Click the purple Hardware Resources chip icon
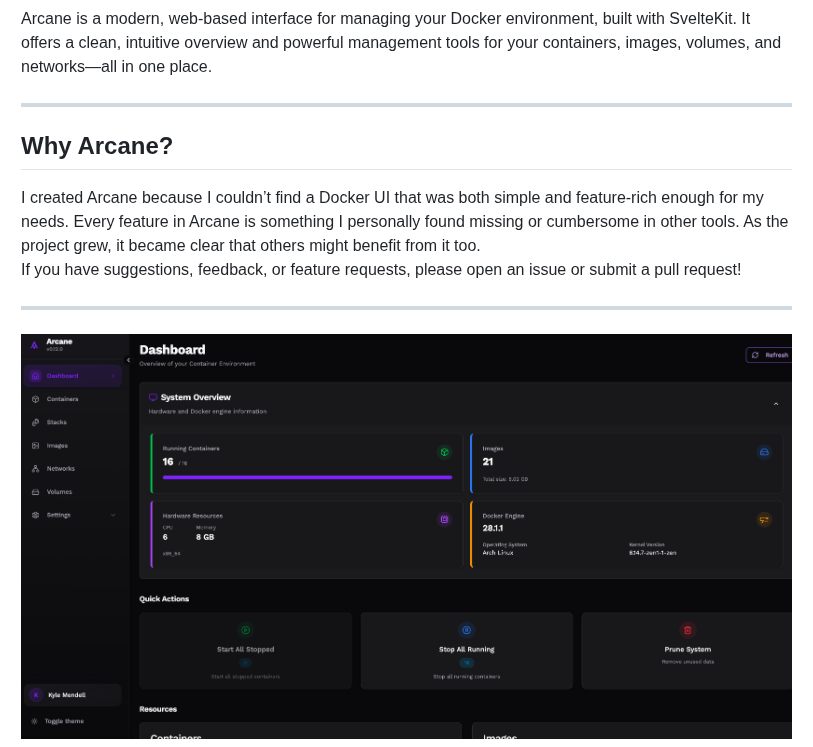The image size is (813, 747). [x=444, y=519]
